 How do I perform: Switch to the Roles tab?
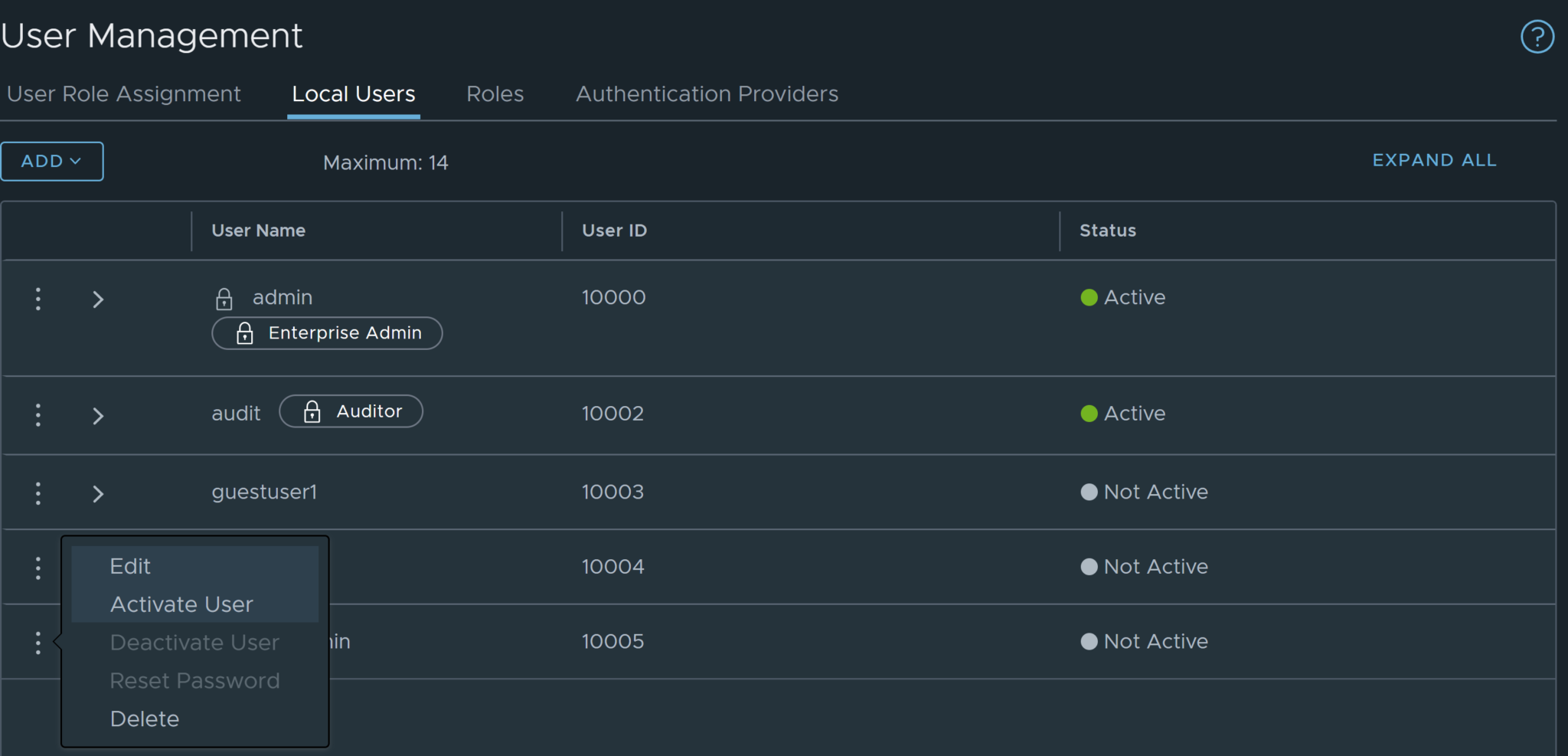click(495, 93)
